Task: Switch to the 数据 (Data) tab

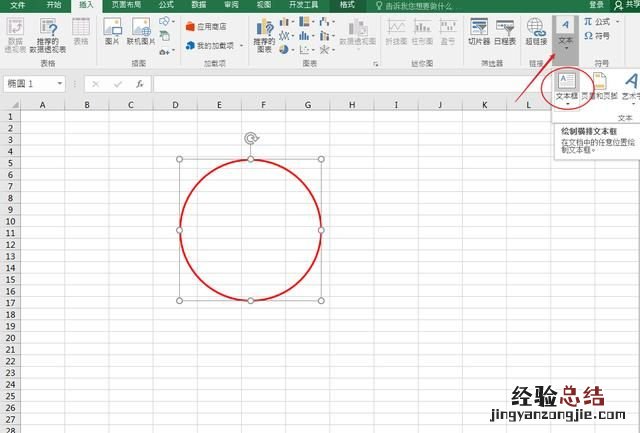Action: click(199, 5)
